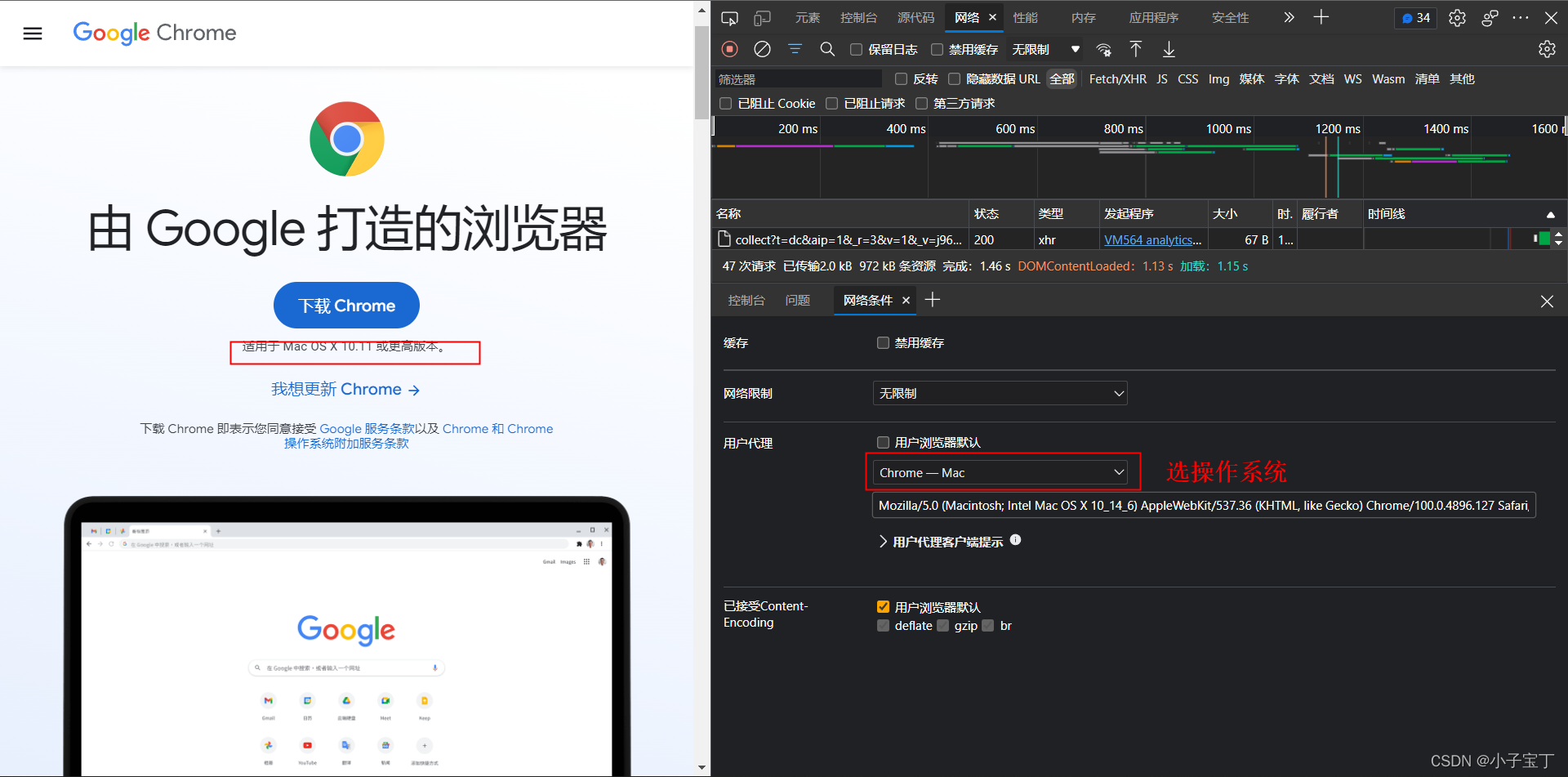The width and height of the screenshot is (1568, 777).
Task: Click the feedback people icon
Action: point(1490,18)
